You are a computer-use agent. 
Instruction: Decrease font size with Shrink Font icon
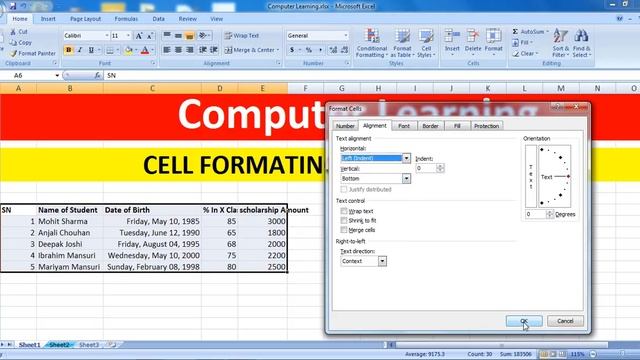[x=150, y=36]
